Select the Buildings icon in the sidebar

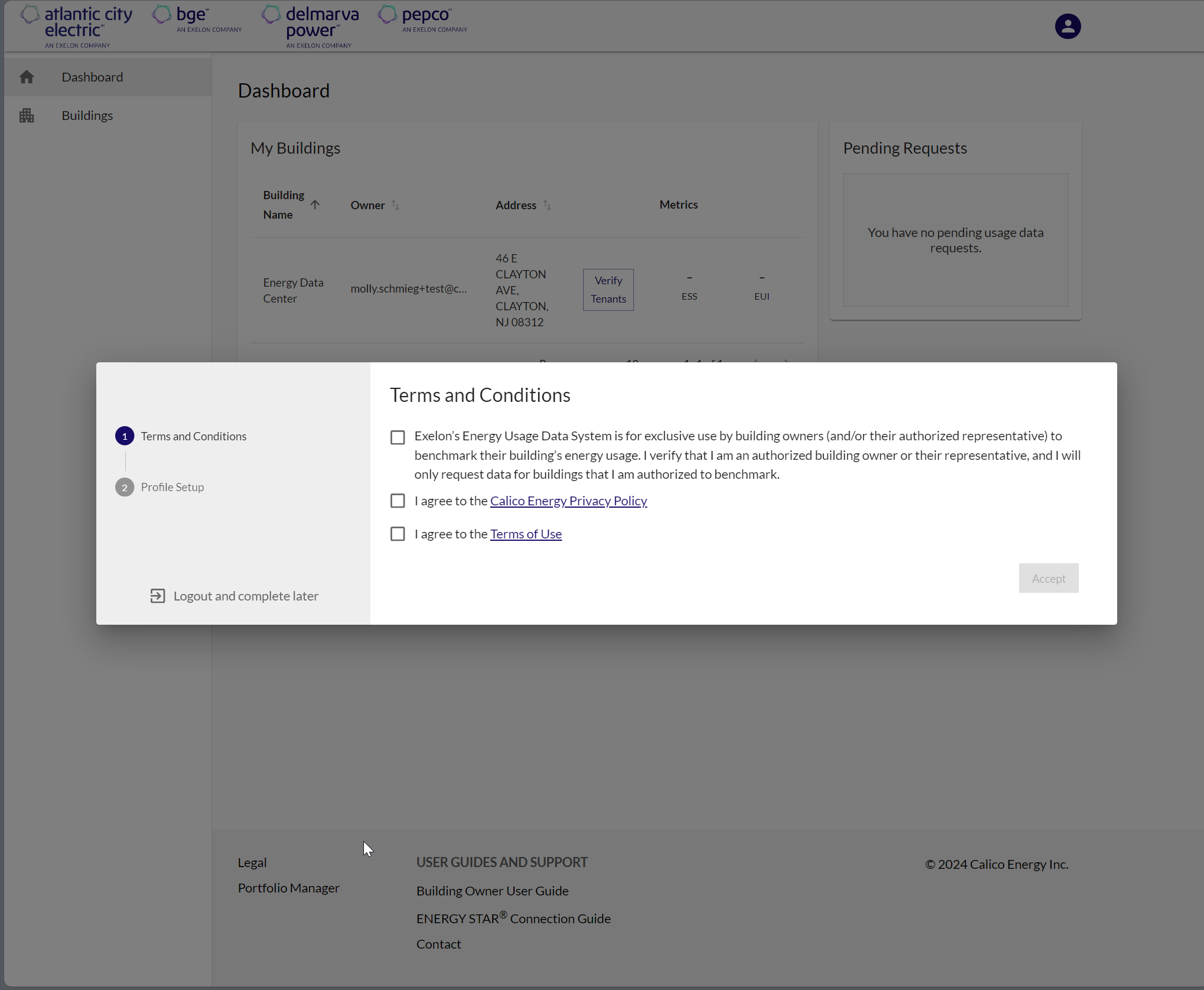click(x=27, y=115)
